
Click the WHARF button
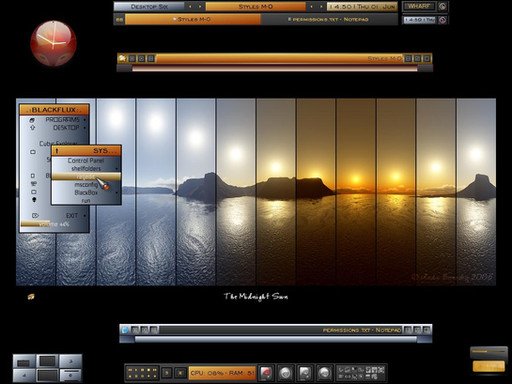tap(419, 6)
